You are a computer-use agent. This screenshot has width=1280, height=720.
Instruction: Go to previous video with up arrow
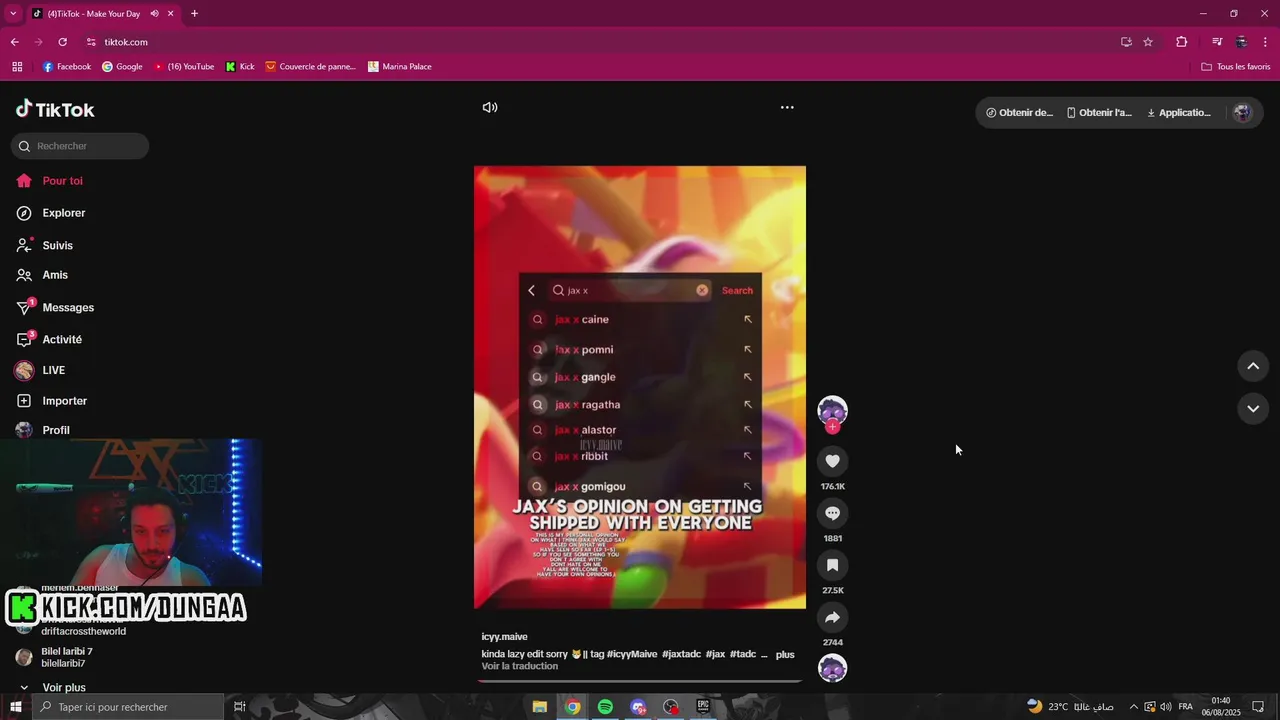coord(1253,366)
